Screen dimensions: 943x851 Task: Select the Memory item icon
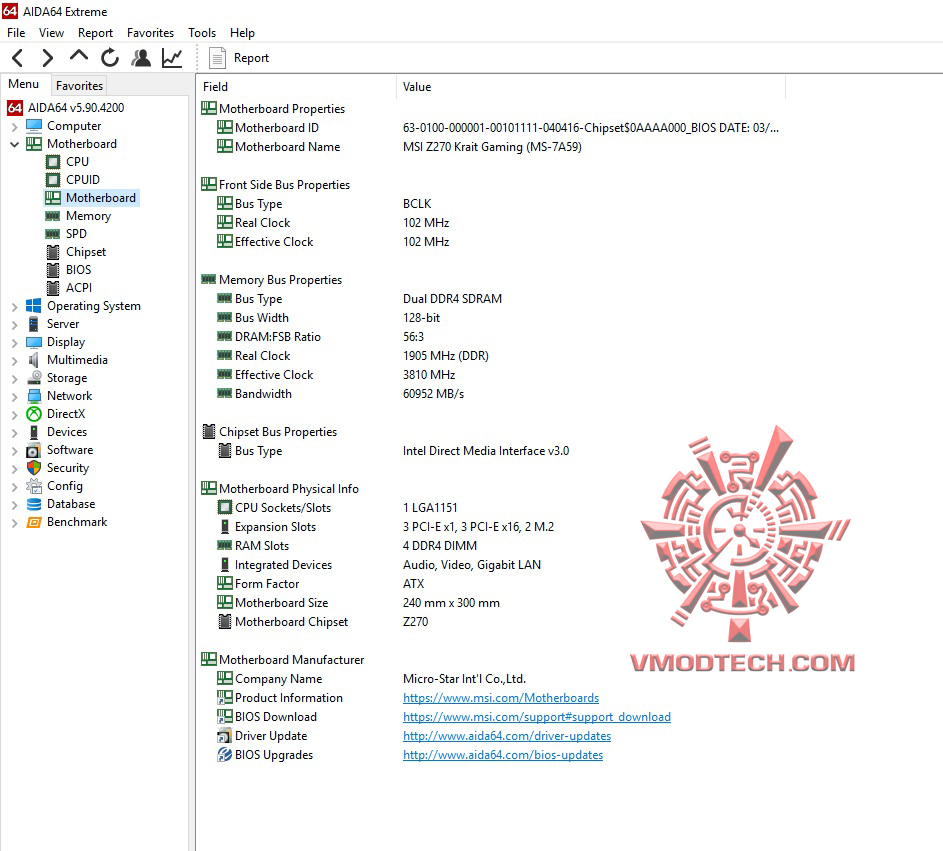coord(53,216)
